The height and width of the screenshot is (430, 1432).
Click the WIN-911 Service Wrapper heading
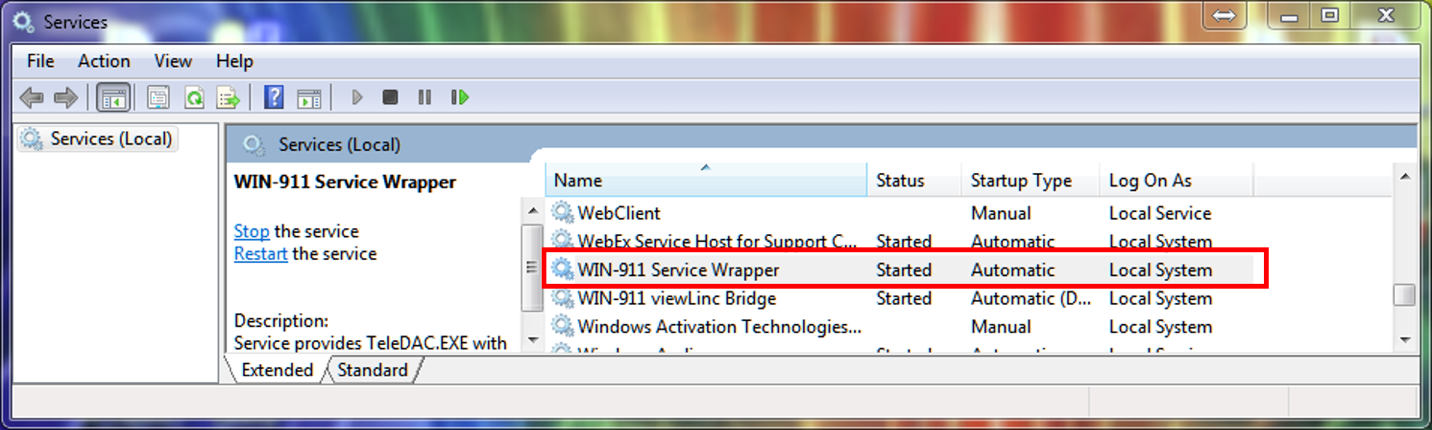coord(345,182)
